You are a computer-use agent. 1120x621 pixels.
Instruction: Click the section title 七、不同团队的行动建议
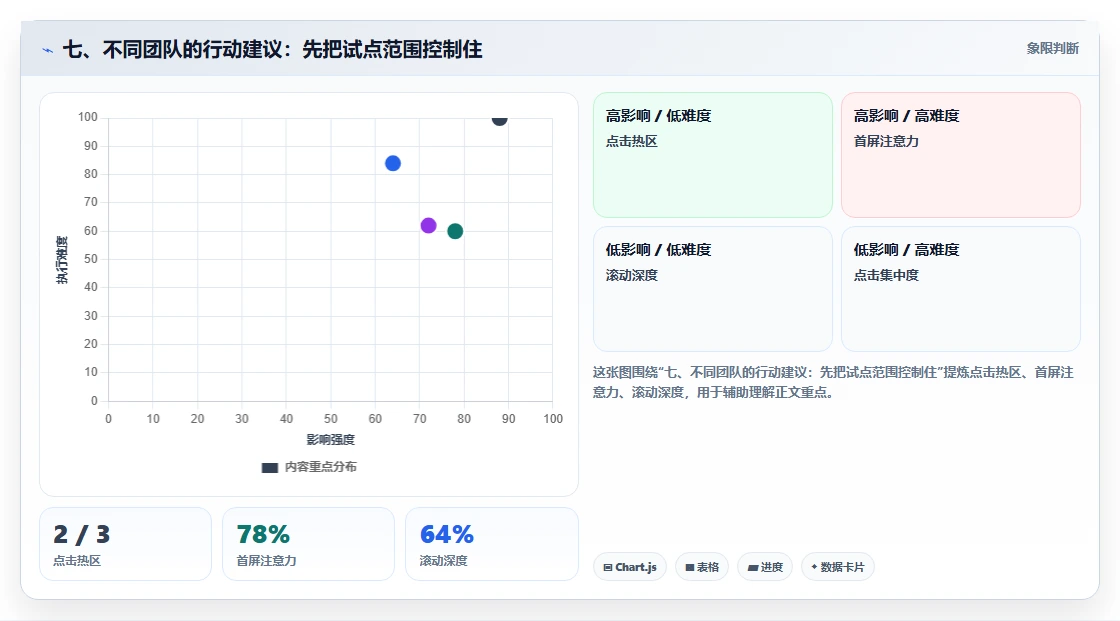(x=273, y=49)
